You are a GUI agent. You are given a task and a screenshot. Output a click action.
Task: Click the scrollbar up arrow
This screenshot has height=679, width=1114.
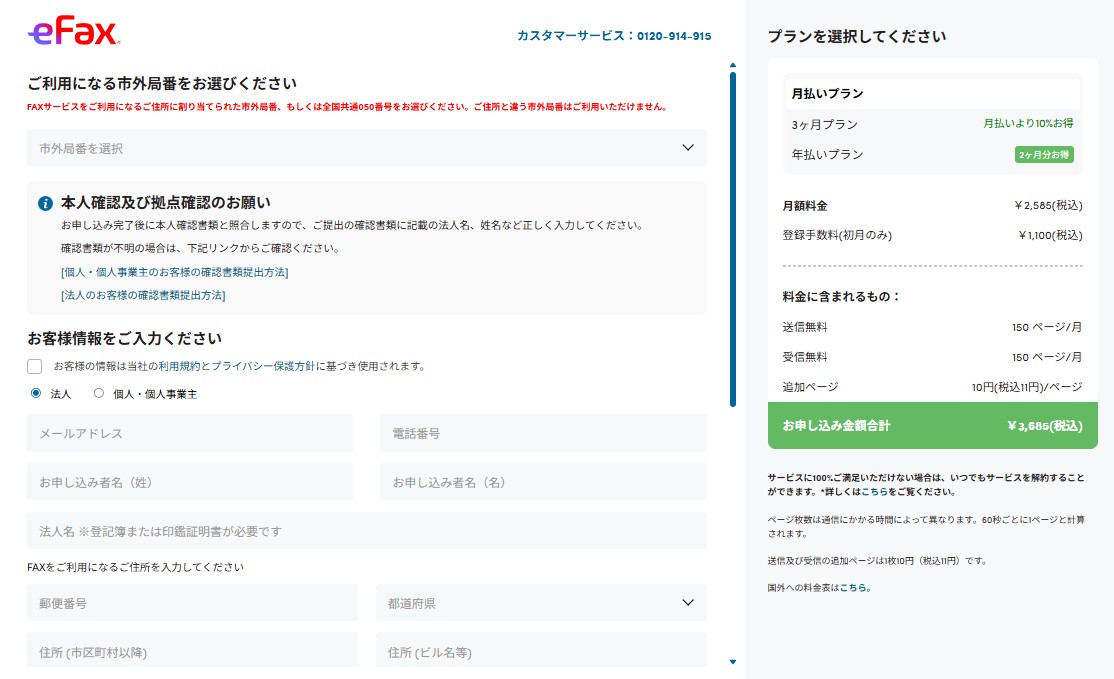(734, 63)
